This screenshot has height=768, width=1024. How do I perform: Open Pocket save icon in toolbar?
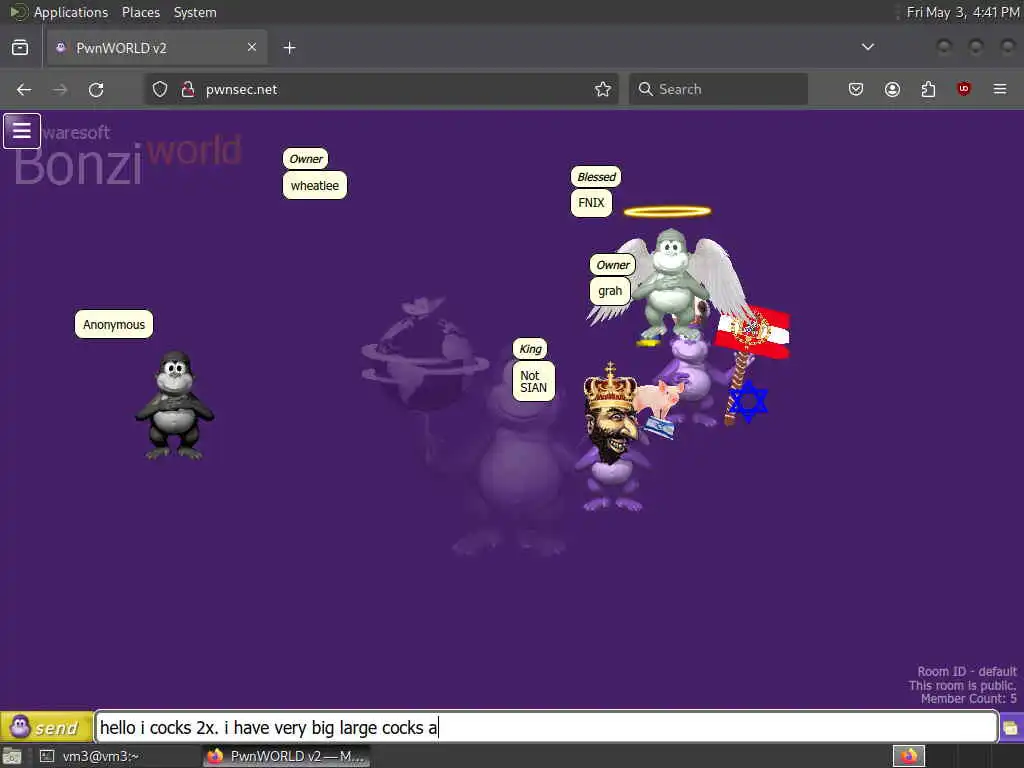(x=856, y=89)
